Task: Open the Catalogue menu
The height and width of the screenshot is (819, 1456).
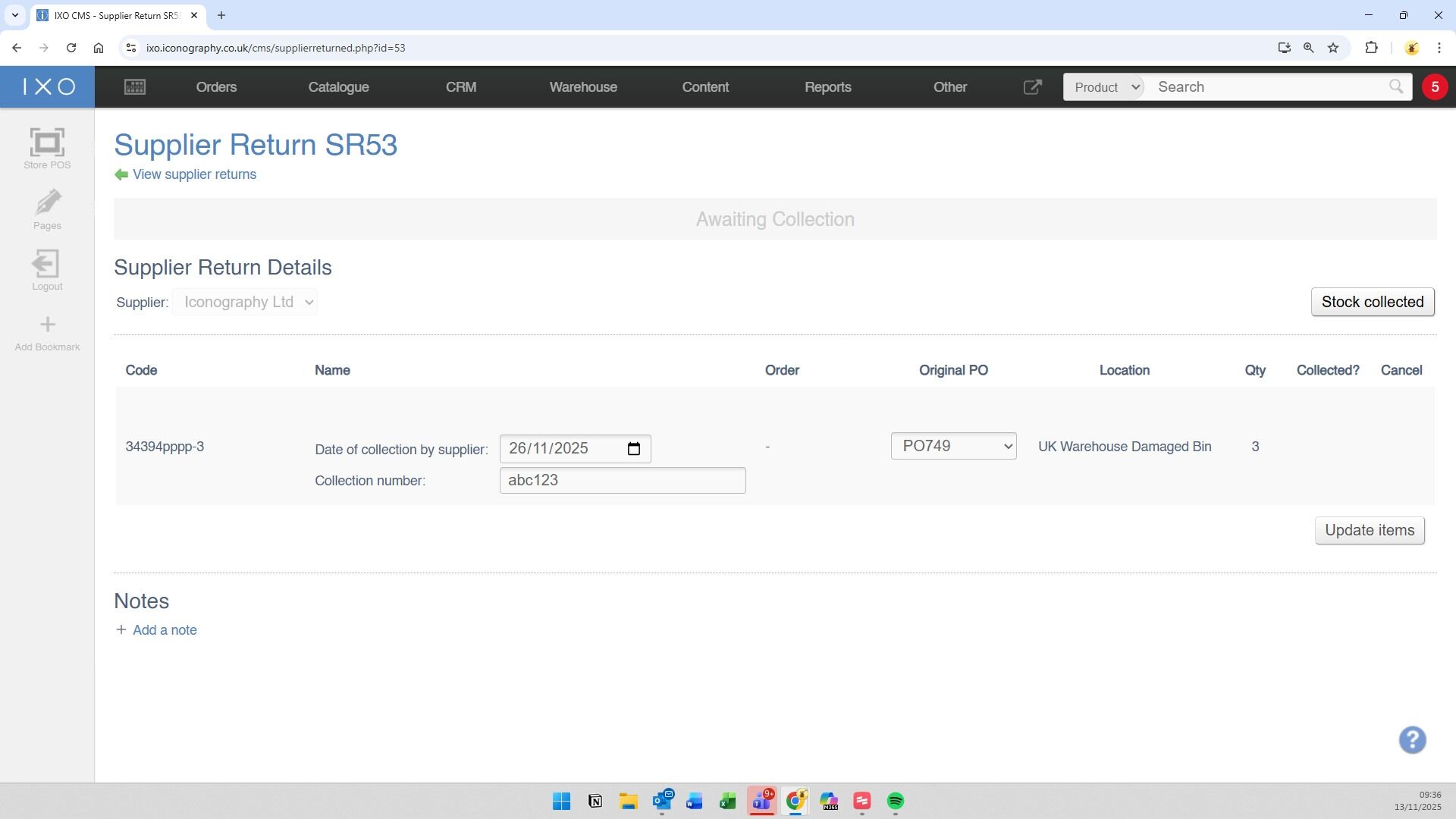Action: [x=338, y=87]
